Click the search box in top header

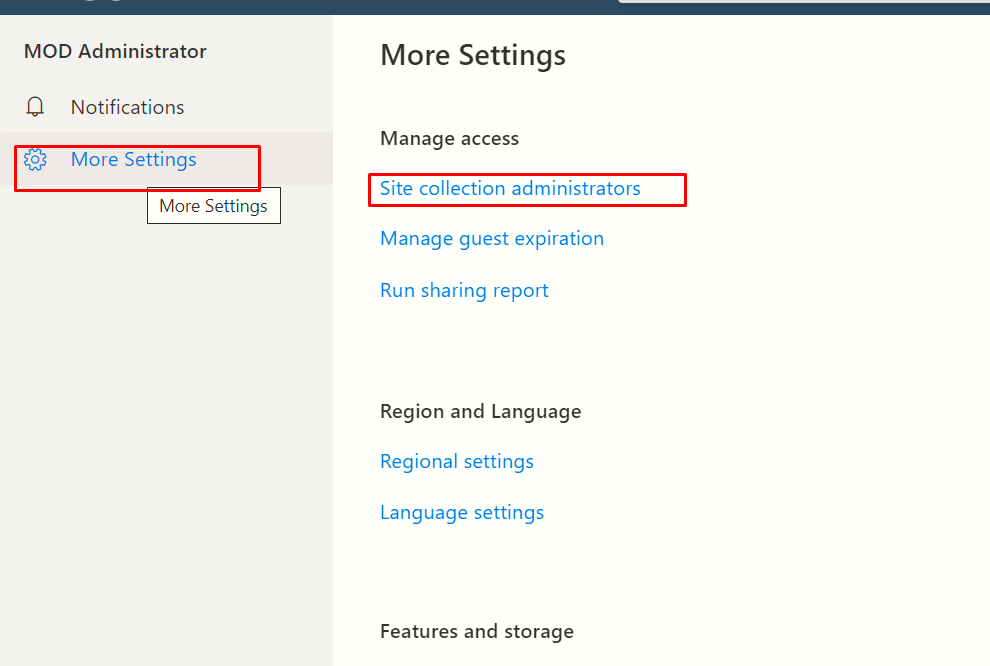coord(804,2)
